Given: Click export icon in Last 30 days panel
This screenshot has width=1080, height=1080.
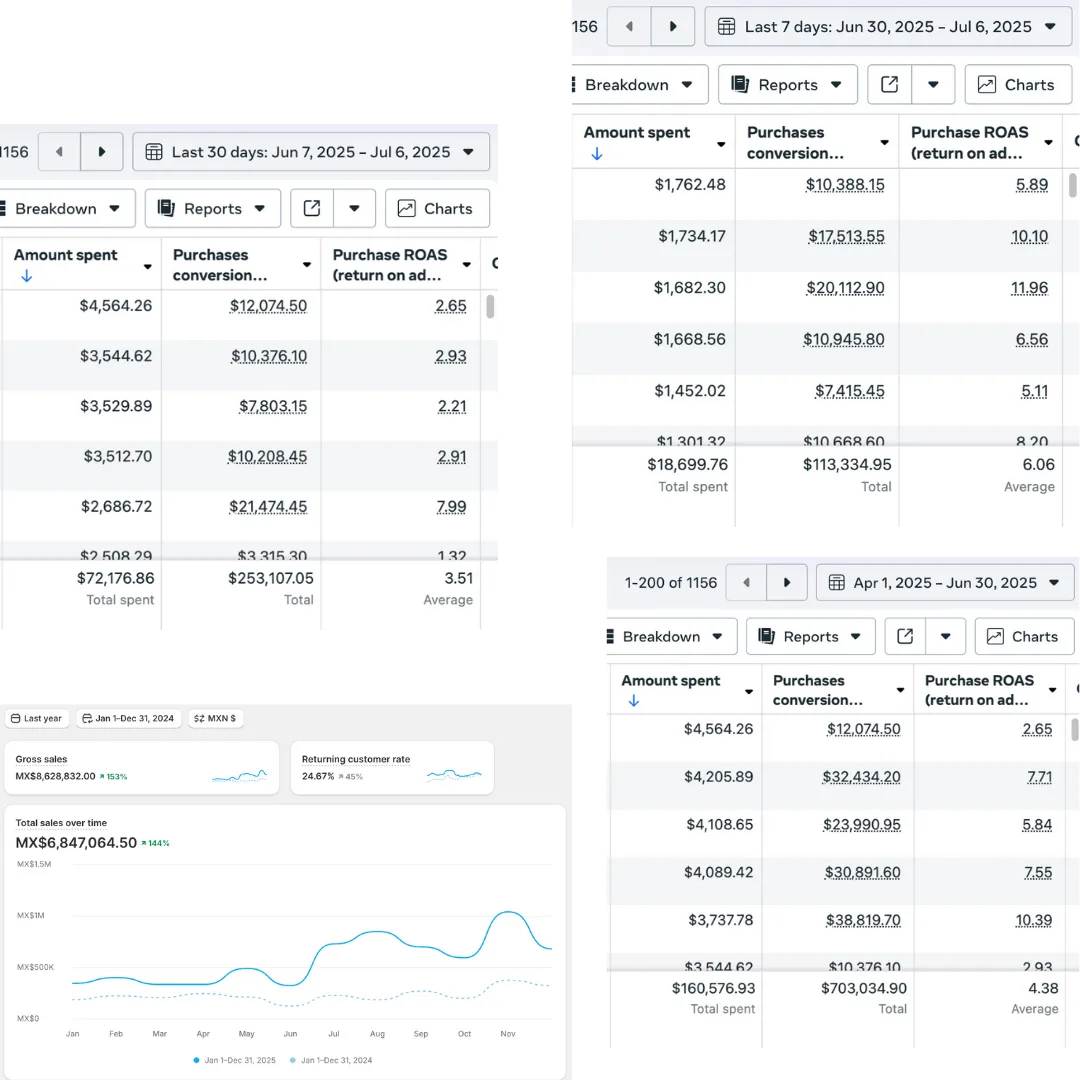Looking at the screenshot, I should coord(312,209).
